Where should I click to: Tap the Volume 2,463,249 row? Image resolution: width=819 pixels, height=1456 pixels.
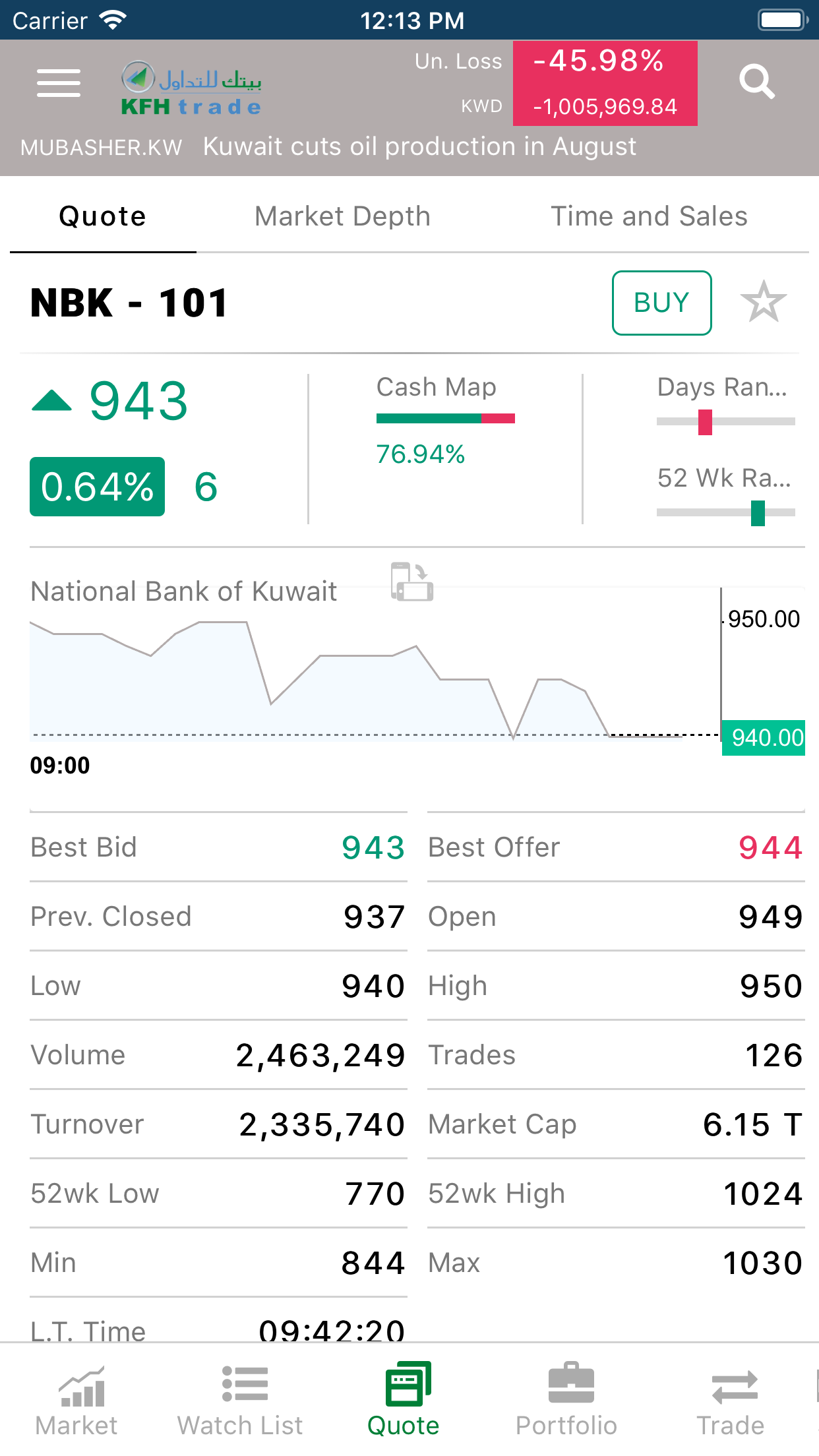click(x=218, y=1055)
